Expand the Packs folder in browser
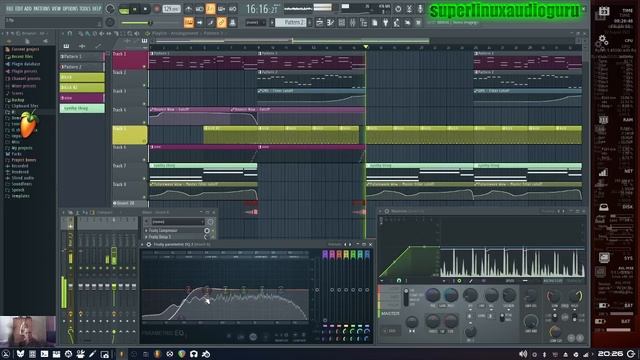Viewport: 640px width, 360px height. click(16, 154)
